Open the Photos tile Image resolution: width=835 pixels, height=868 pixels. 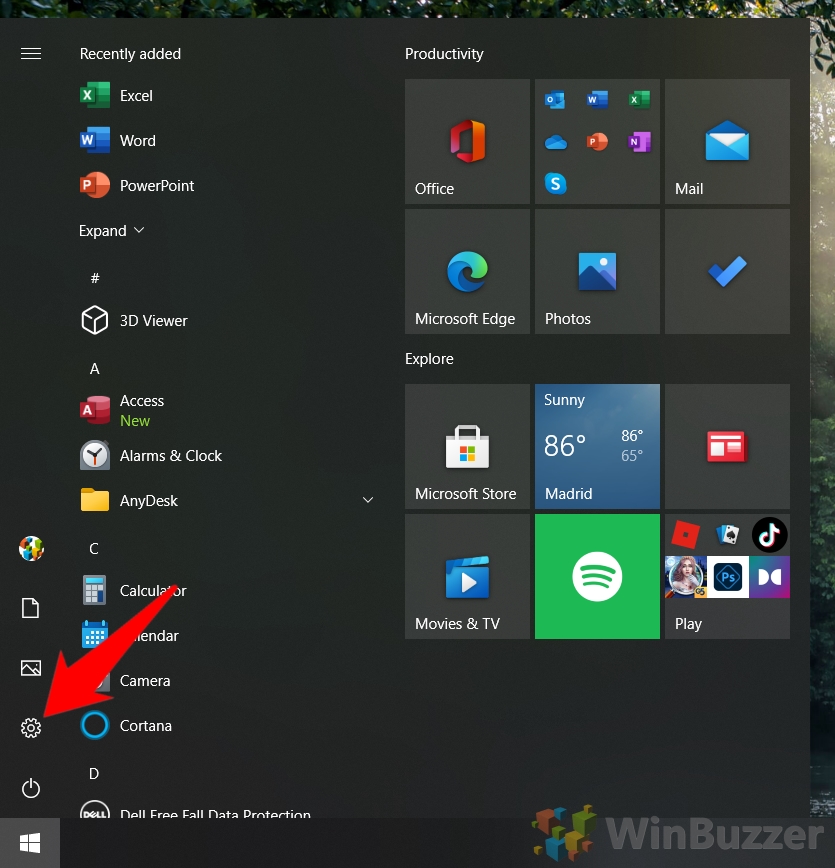pyautogui.click(x=597, y=271)
